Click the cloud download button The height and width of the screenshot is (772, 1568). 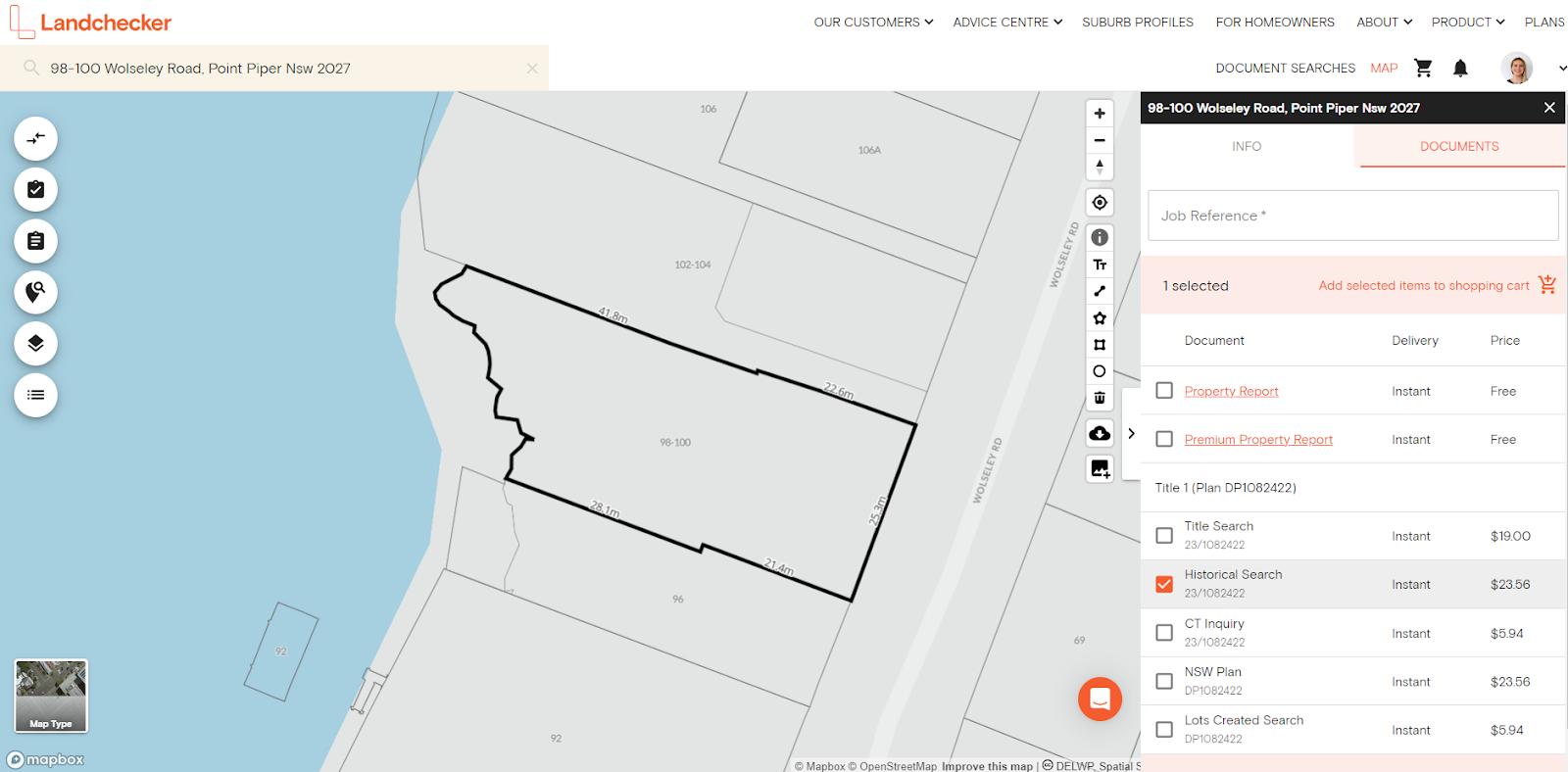pyautogui.click(x=1100, y=433)
